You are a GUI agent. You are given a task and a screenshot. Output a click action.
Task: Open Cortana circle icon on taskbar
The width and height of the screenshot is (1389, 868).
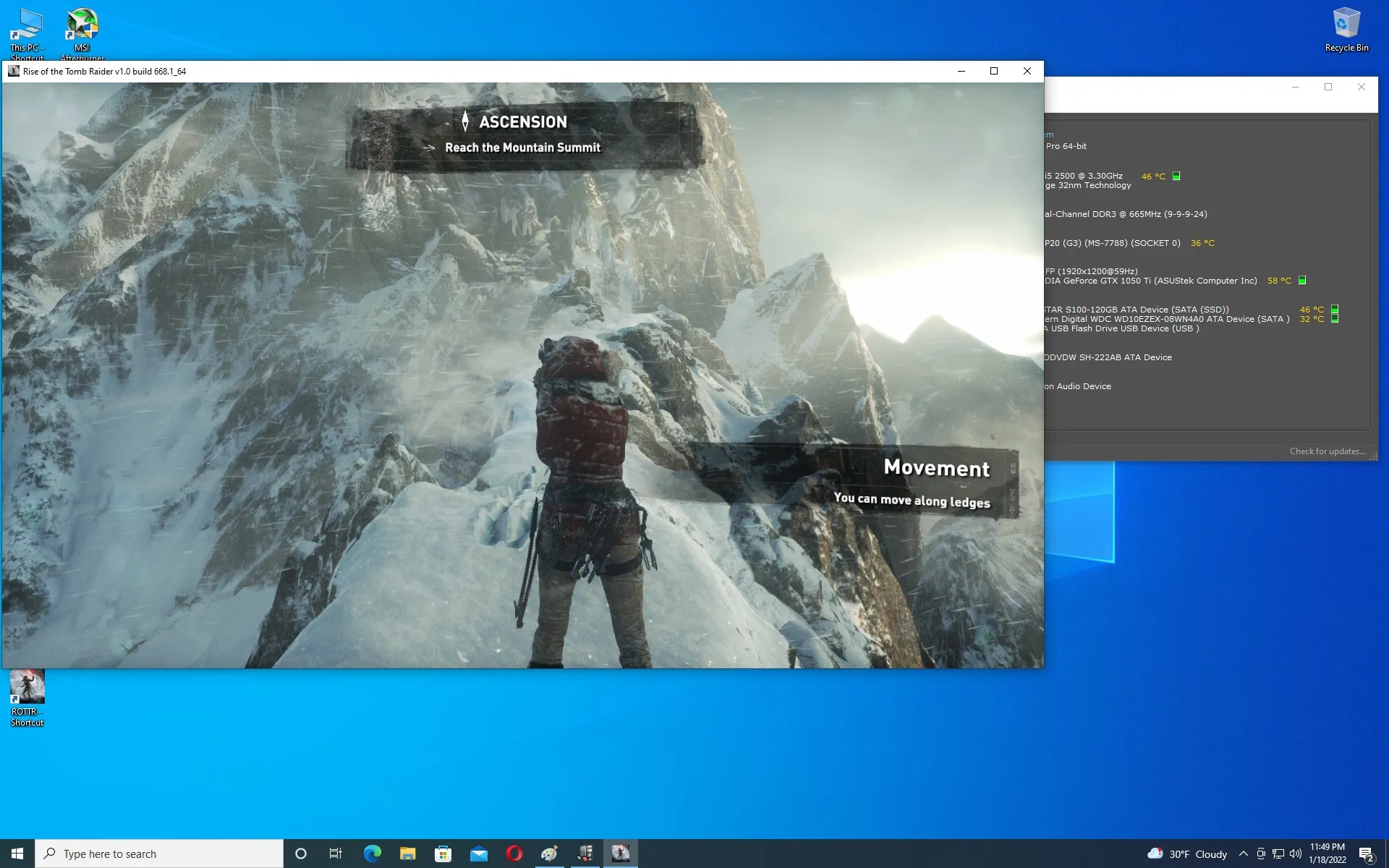(x=301, y=854)
